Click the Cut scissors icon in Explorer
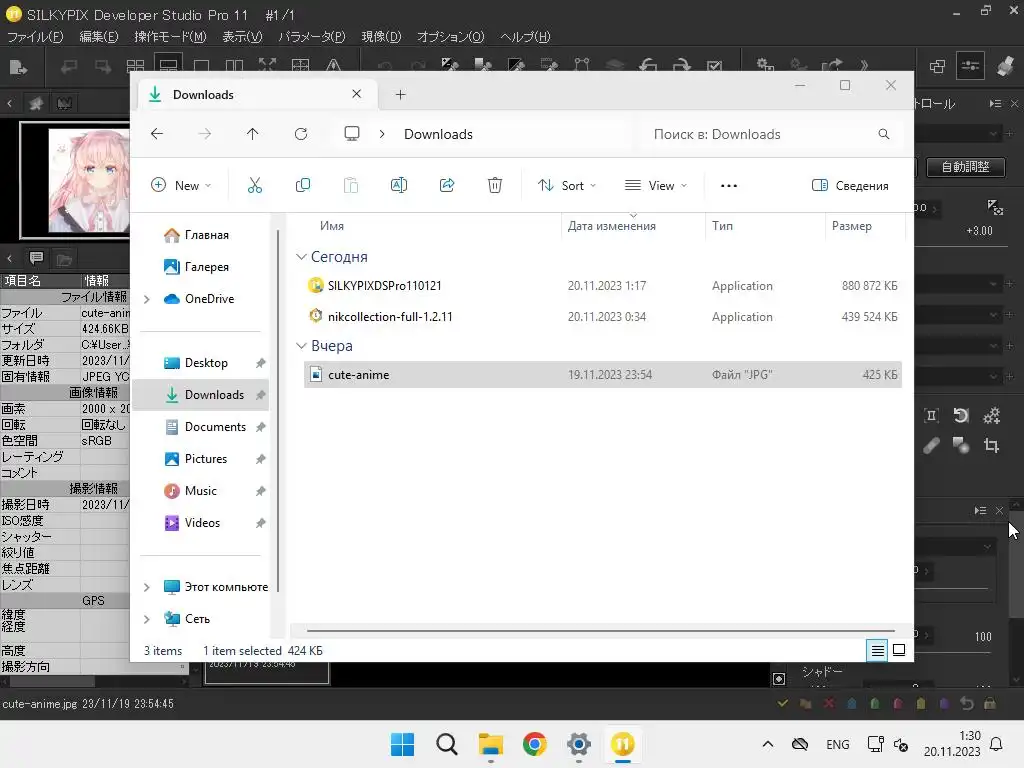This screenshot has height=768, width=1024. (x=255, y=185)
